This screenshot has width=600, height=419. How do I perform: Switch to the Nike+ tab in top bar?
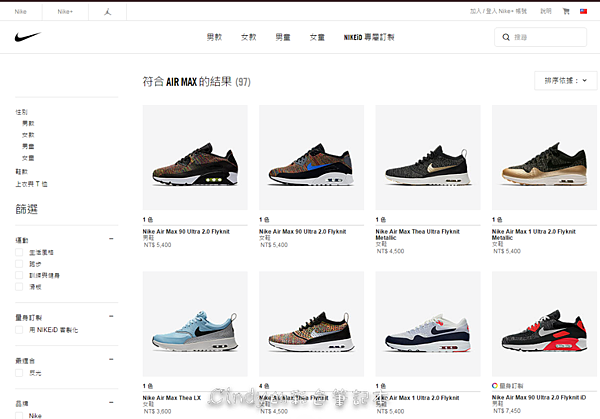[x=65, y=11]
